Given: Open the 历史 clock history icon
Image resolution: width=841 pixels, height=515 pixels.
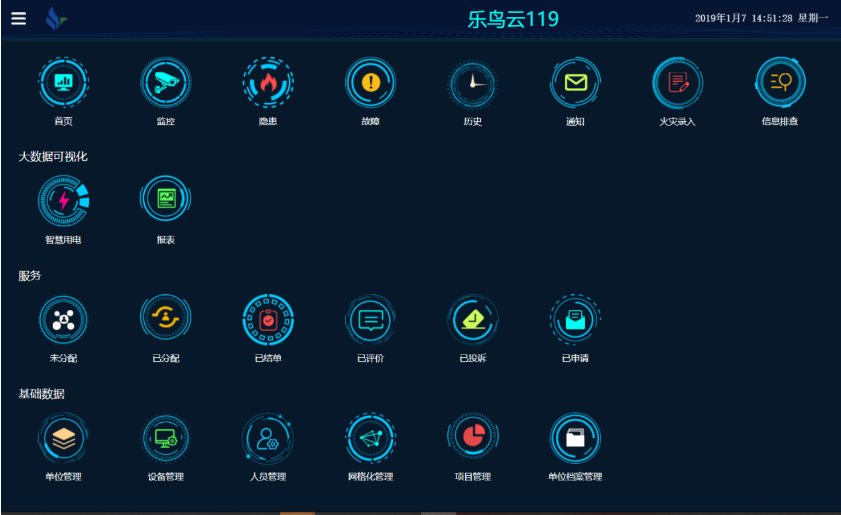Looking at the screenshot, I should 473,84.
